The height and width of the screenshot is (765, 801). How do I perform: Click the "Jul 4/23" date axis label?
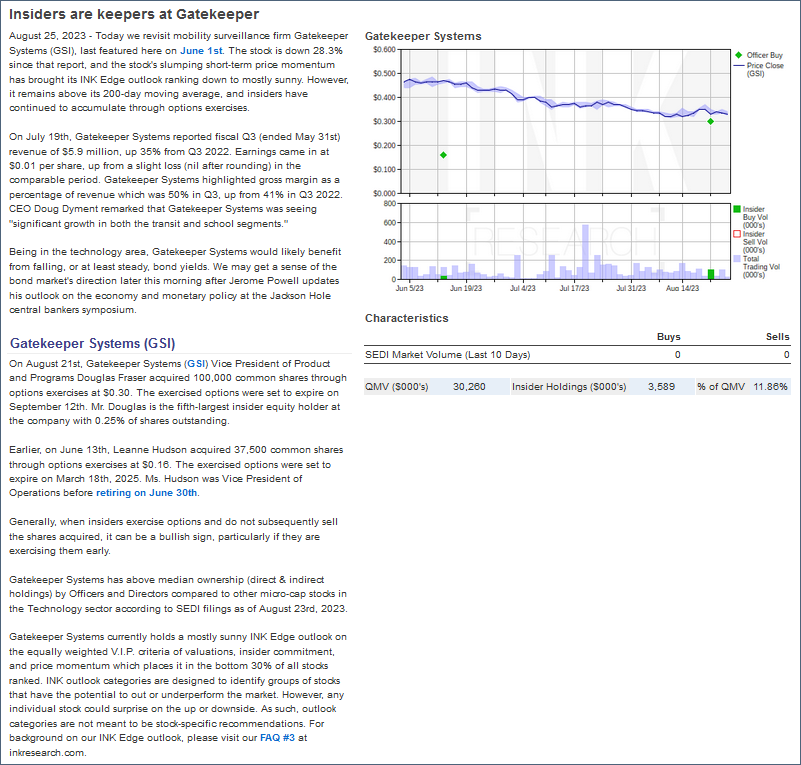523,289
